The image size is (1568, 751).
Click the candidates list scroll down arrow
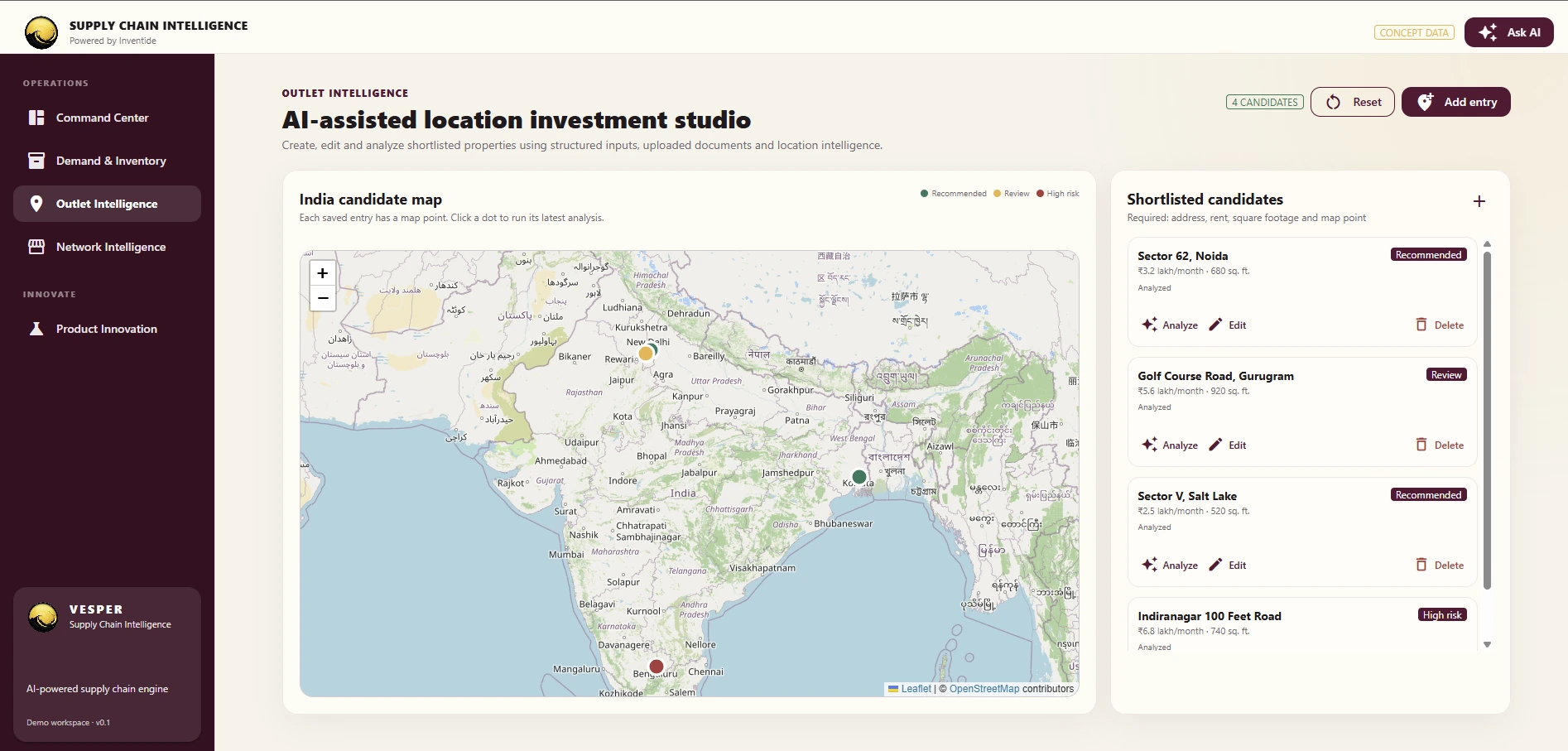click(x=1487, y=644)
